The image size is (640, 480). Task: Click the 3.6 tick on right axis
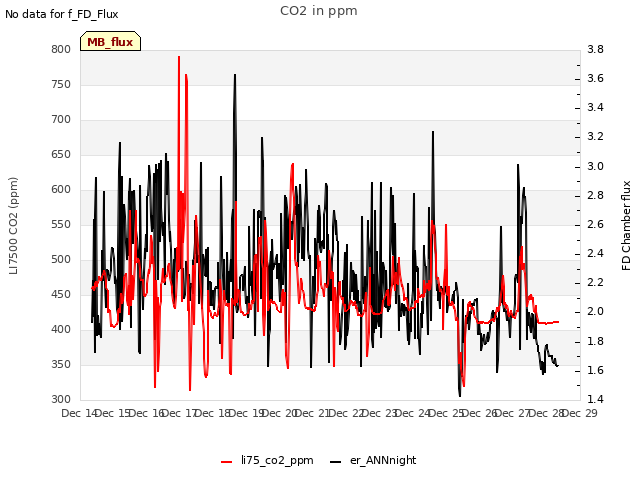coord(596,78)
